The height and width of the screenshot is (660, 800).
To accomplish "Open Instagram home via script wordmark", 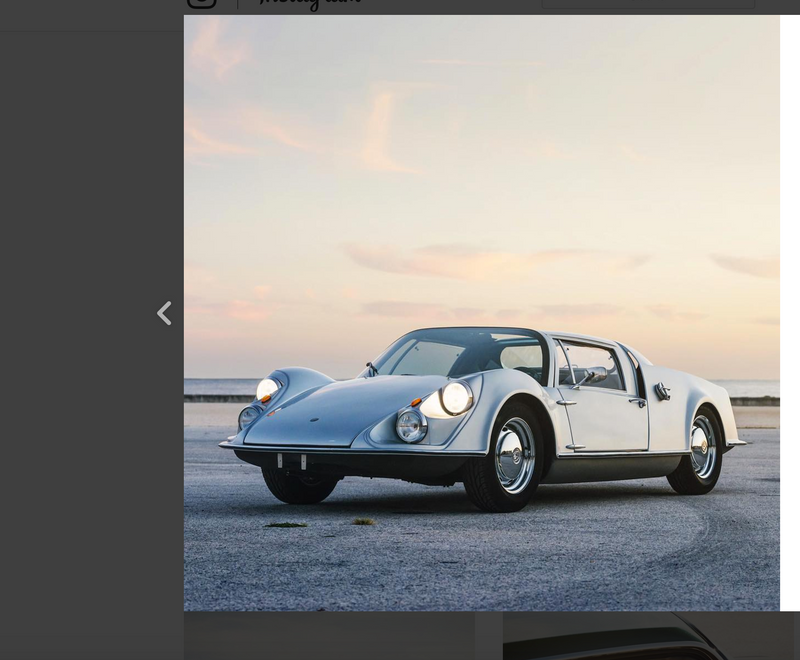I will pyautogui.click(x=310, y=4).
